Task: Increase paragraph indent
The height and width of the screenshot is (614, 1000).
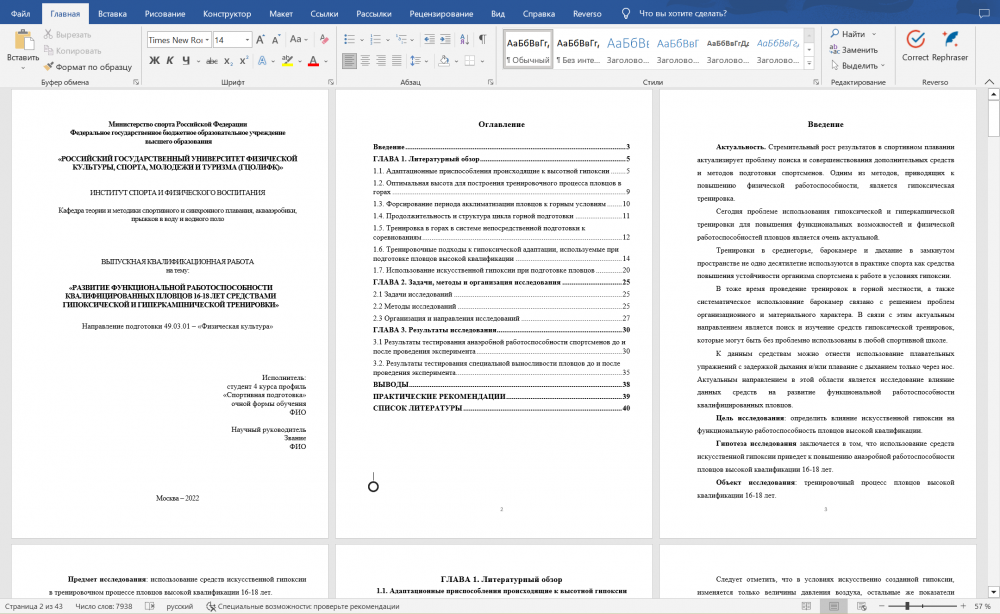Action: [445, 40]
